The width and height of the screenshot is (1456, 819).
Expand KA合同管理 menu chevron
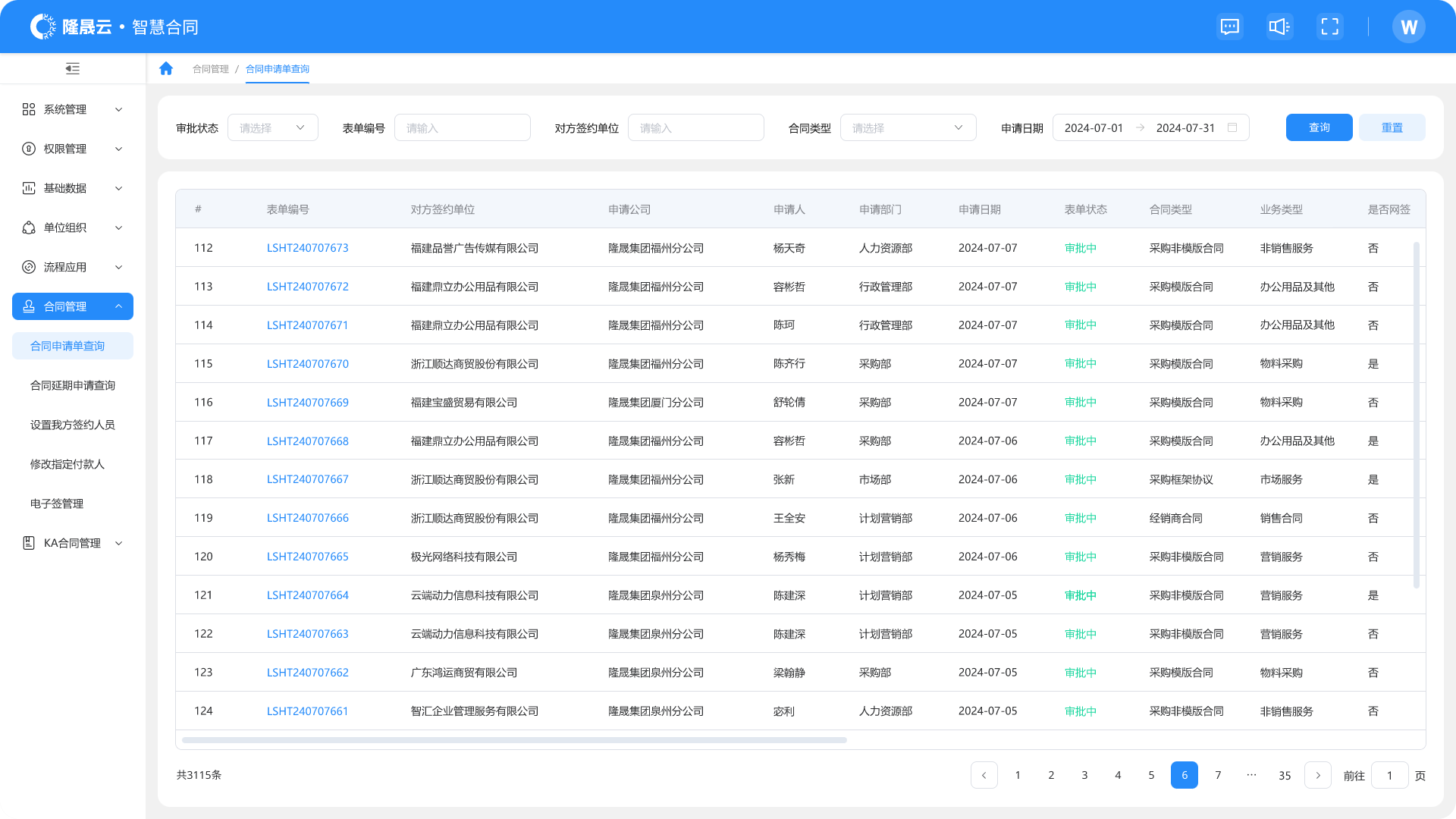coord(118,543)
